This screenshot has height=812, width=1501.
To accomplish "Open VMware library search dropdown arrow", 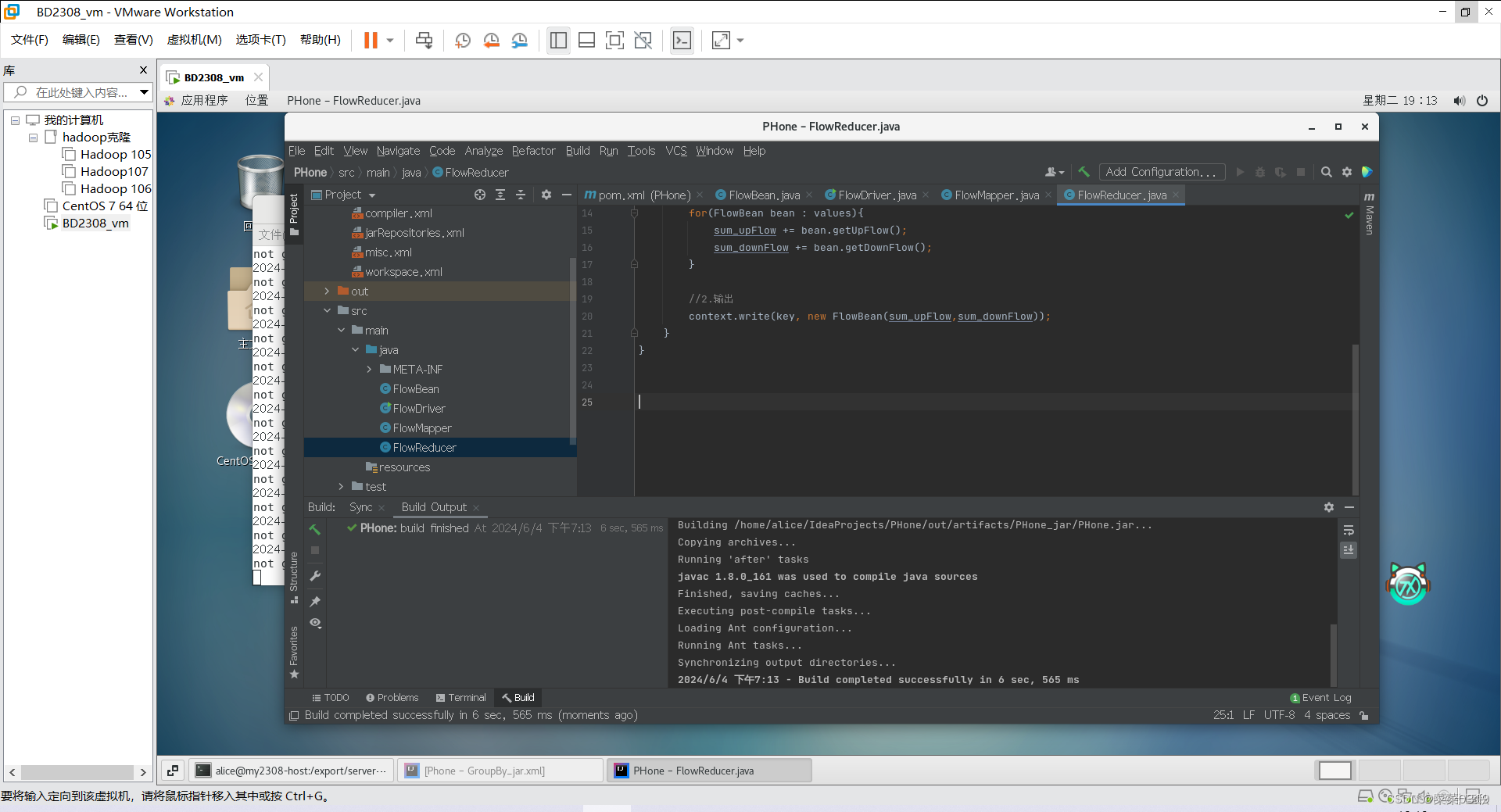I will tap(144, 92).
